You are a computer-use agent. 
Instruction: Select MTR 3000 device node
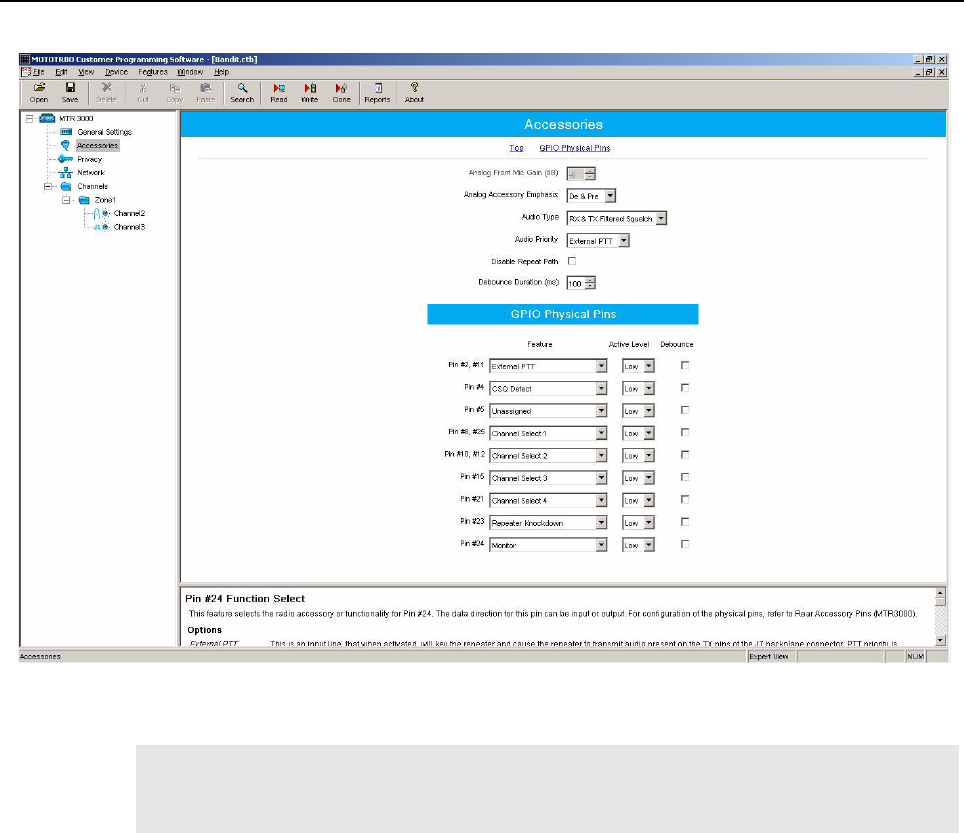76,118
